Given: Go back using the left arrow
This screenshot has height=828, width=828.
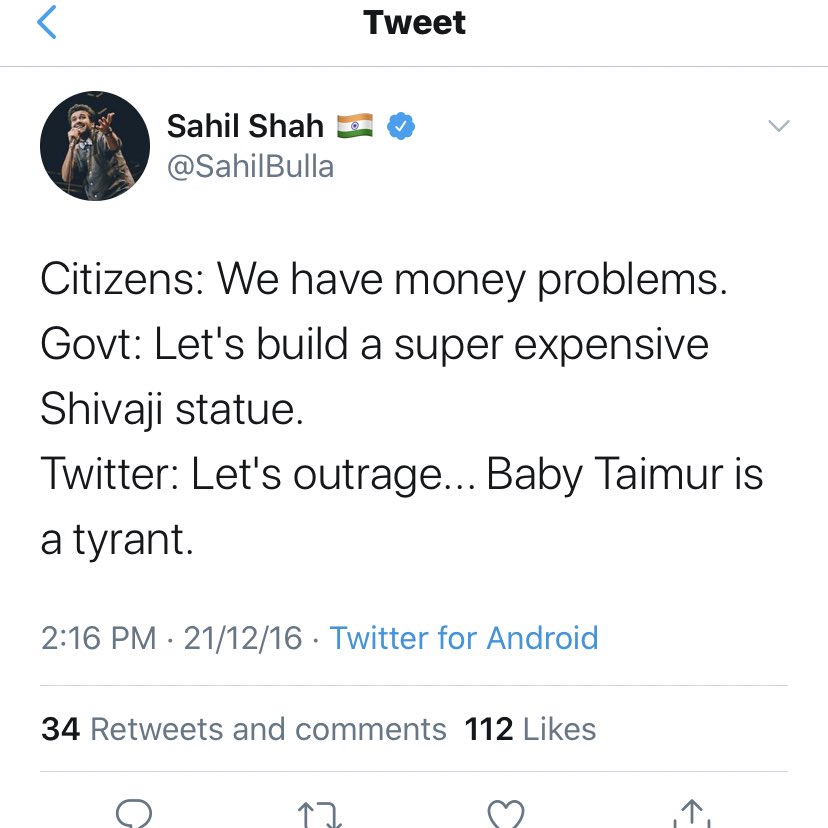Looking at the screenshot, I should click(x=46, y=22).
